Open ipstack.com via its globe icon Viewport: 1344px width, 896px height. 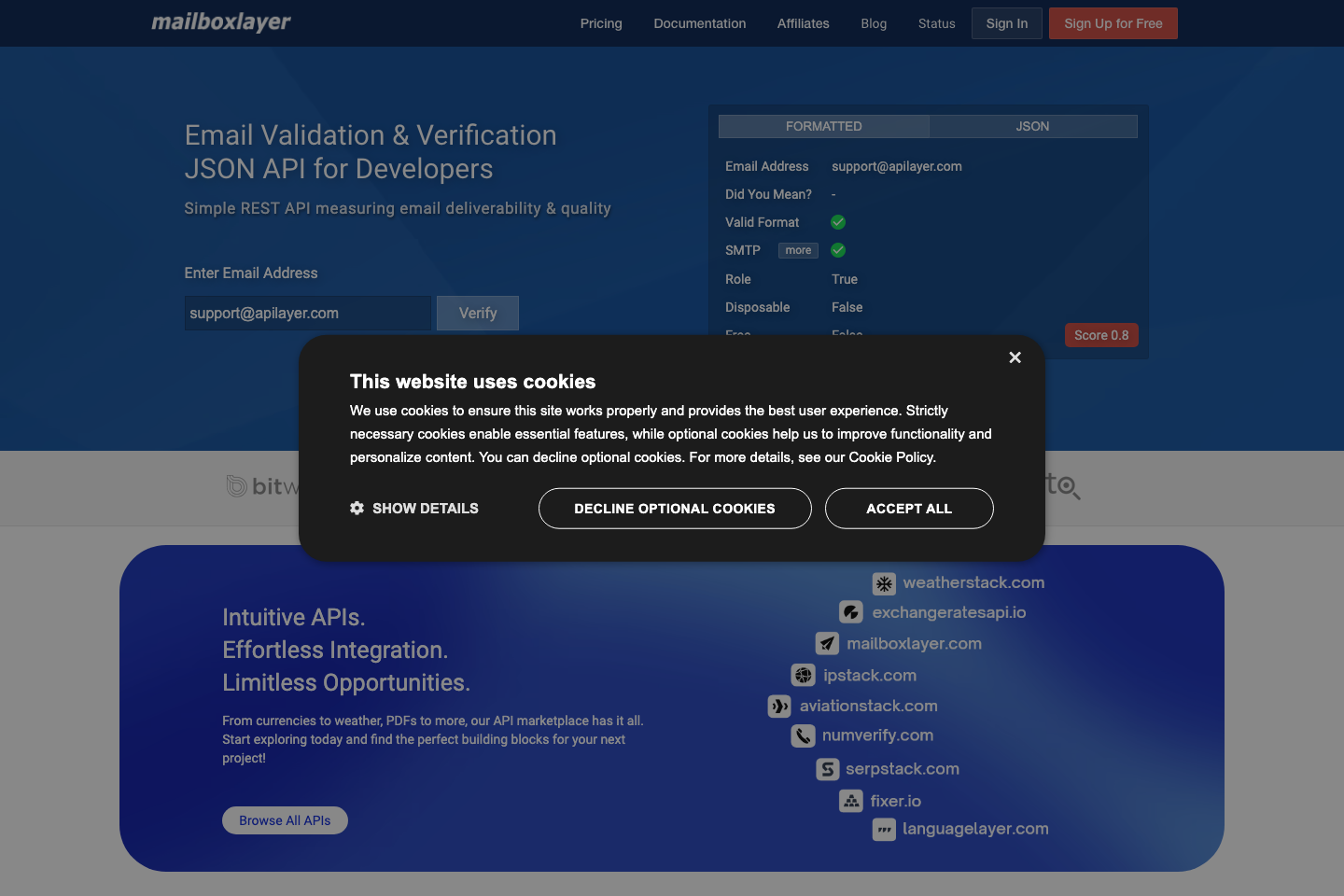click(x=803, y=675)
